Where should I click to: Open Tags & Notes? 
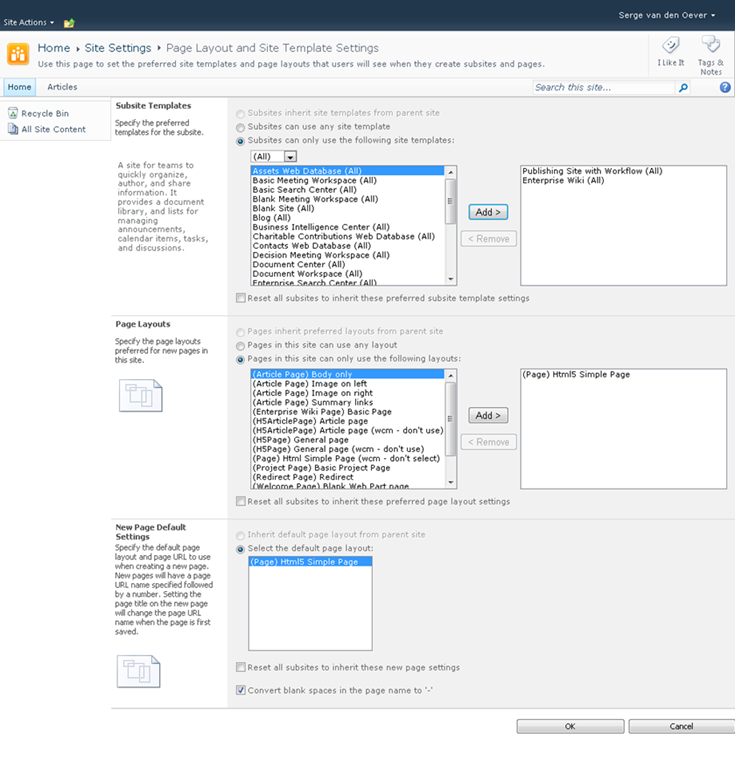pos(711,54)
